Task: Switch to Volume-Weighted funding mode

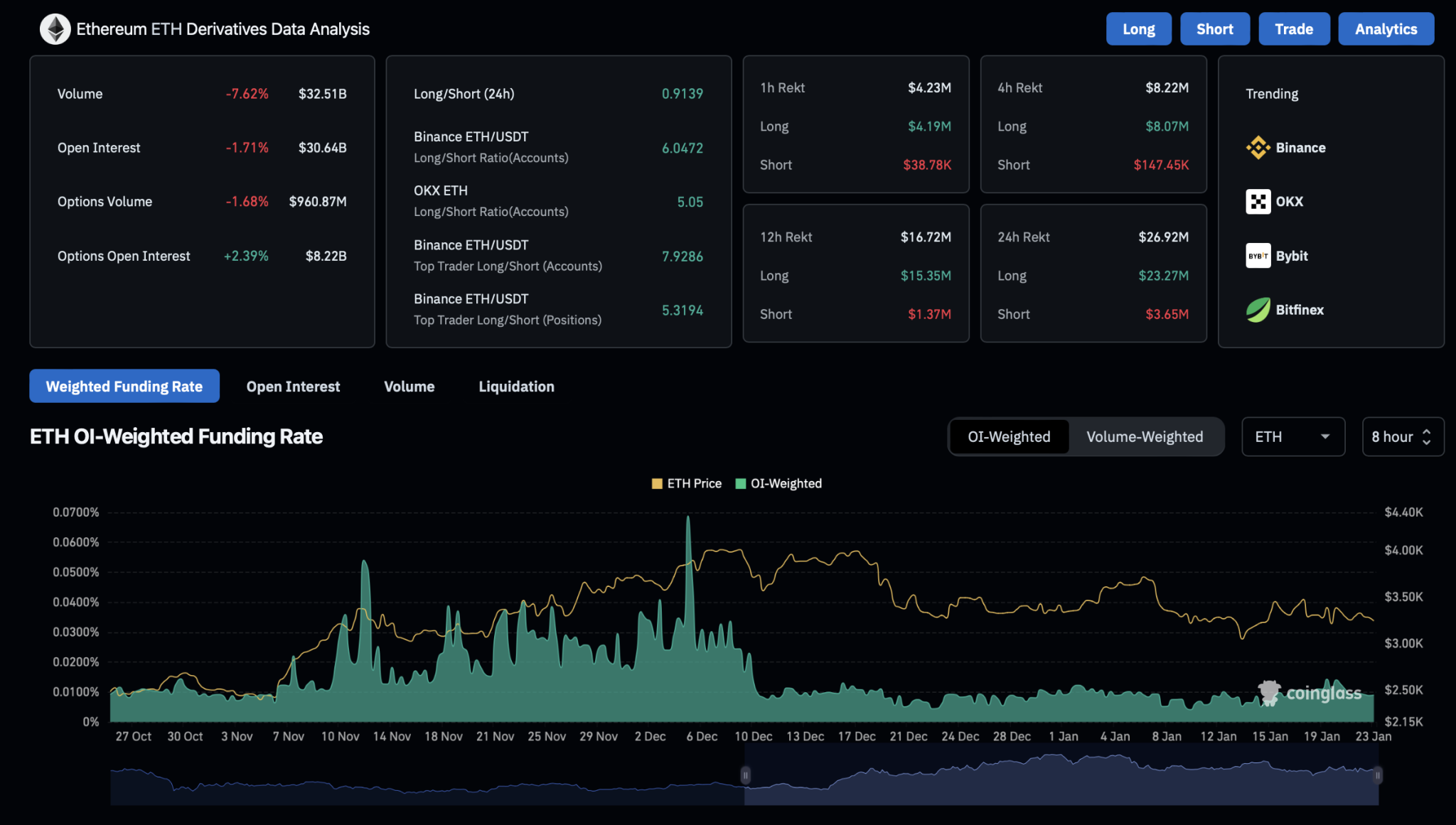Action: tap(1144, 437)
